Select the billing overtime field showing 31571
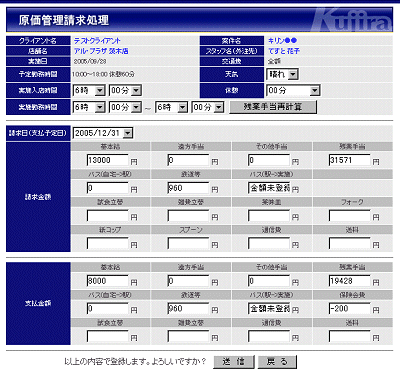 tap(349, 160)
